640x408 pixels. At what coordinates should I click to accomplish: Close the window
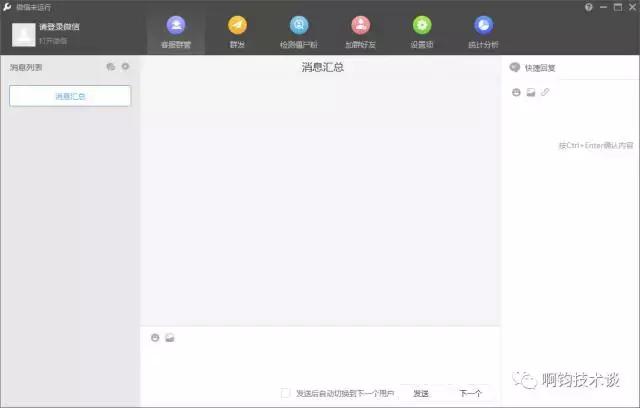pos(633,7)
